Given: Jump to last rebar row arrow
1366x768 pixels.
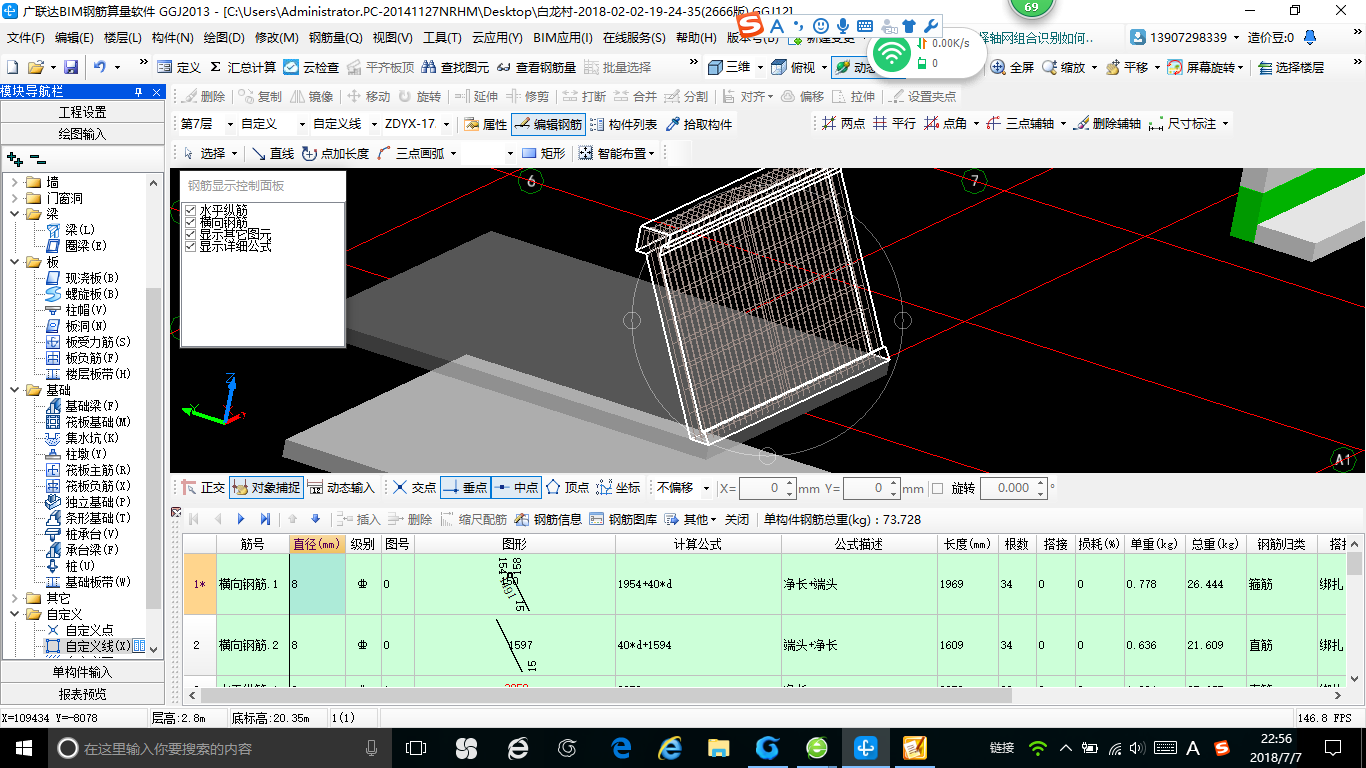Looking at the screenshot, I should pos(265,519).
